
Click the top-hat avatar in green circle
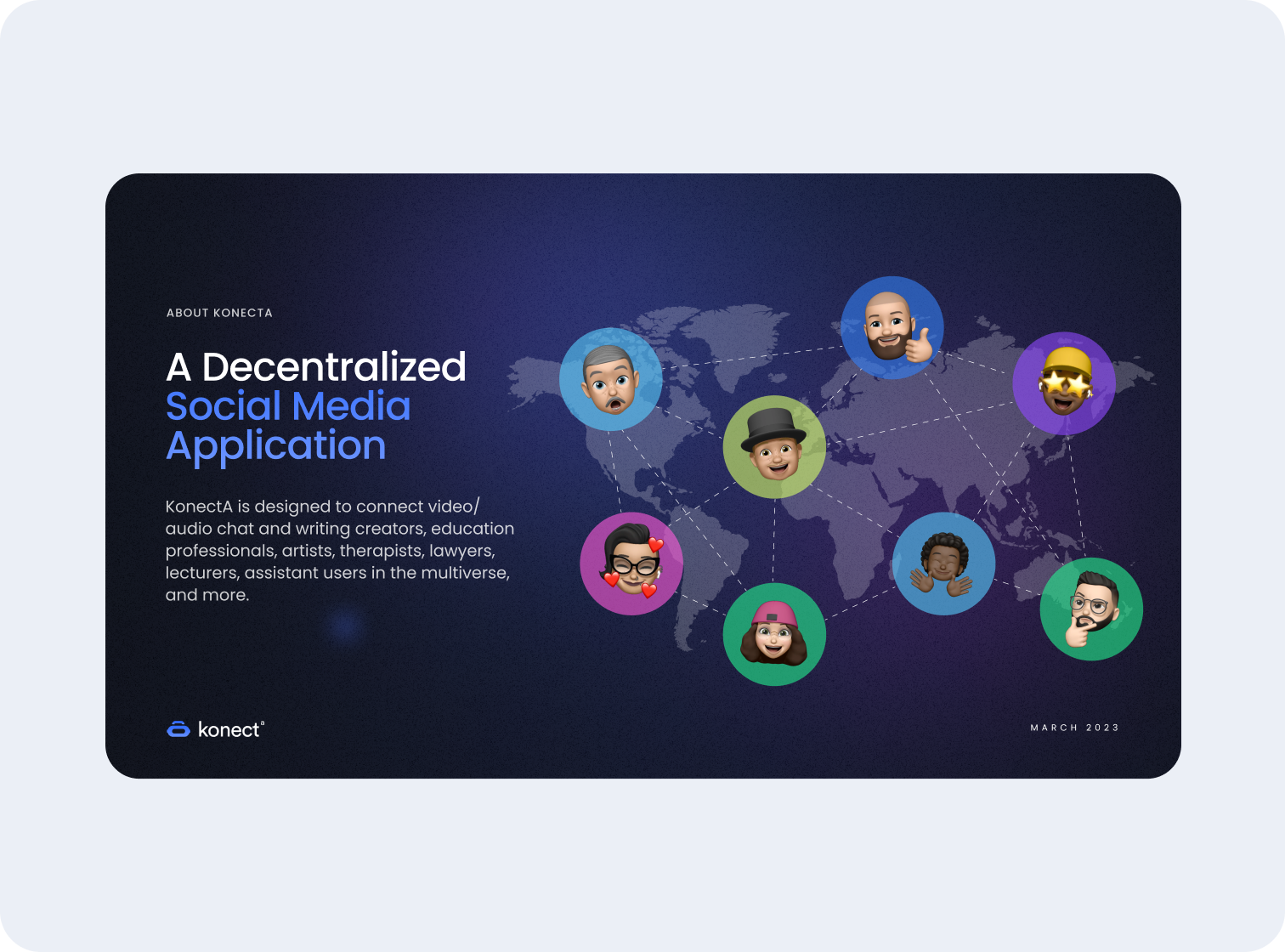774,447
